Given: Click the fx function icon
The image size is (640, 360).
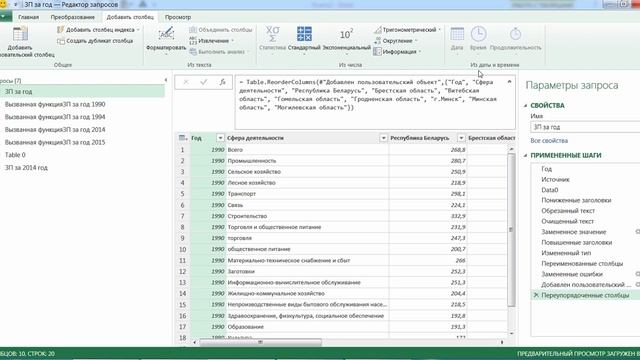Looking at the screenshot, I should click(222, 82).
